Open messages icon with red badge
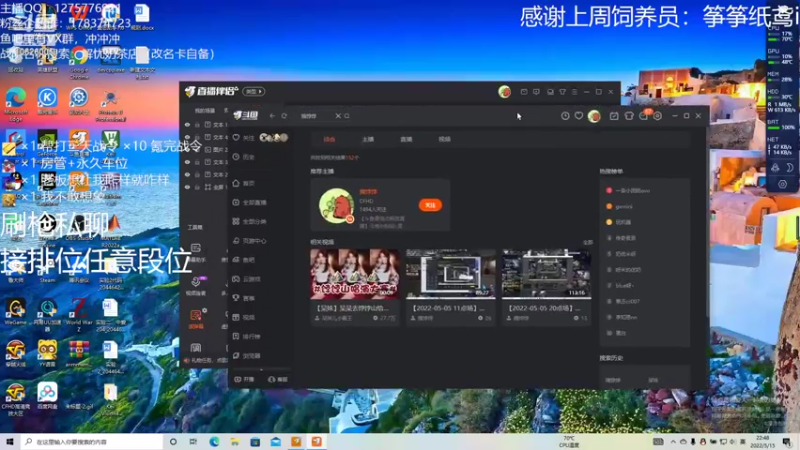This screenshot has width=800, height=450. [644, 115]
